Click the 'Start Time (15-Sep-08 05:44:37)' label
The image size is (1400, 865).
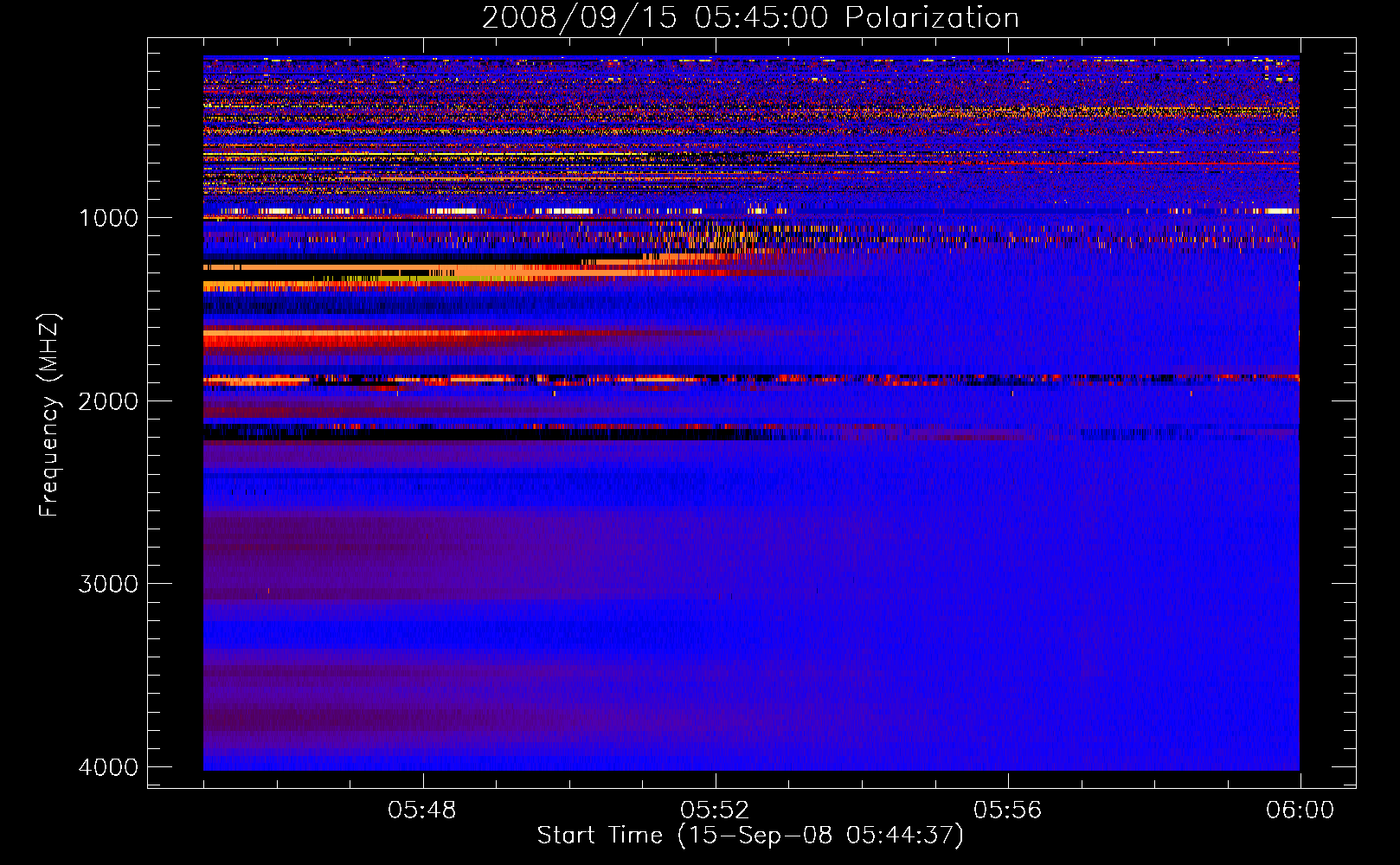click(750, 836)
